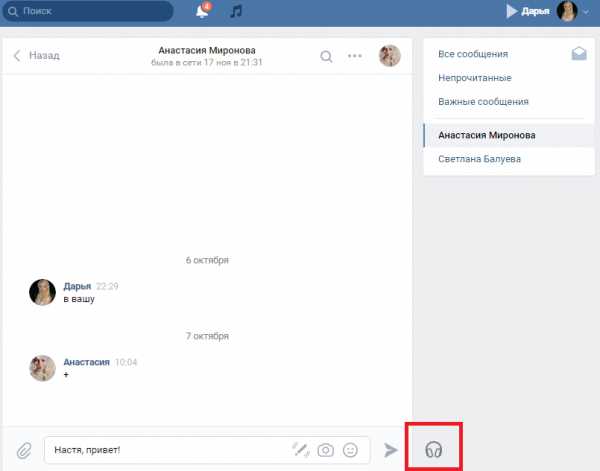Open Дарья's avatar next to message

pyautogui.click(x=42, y=292)
